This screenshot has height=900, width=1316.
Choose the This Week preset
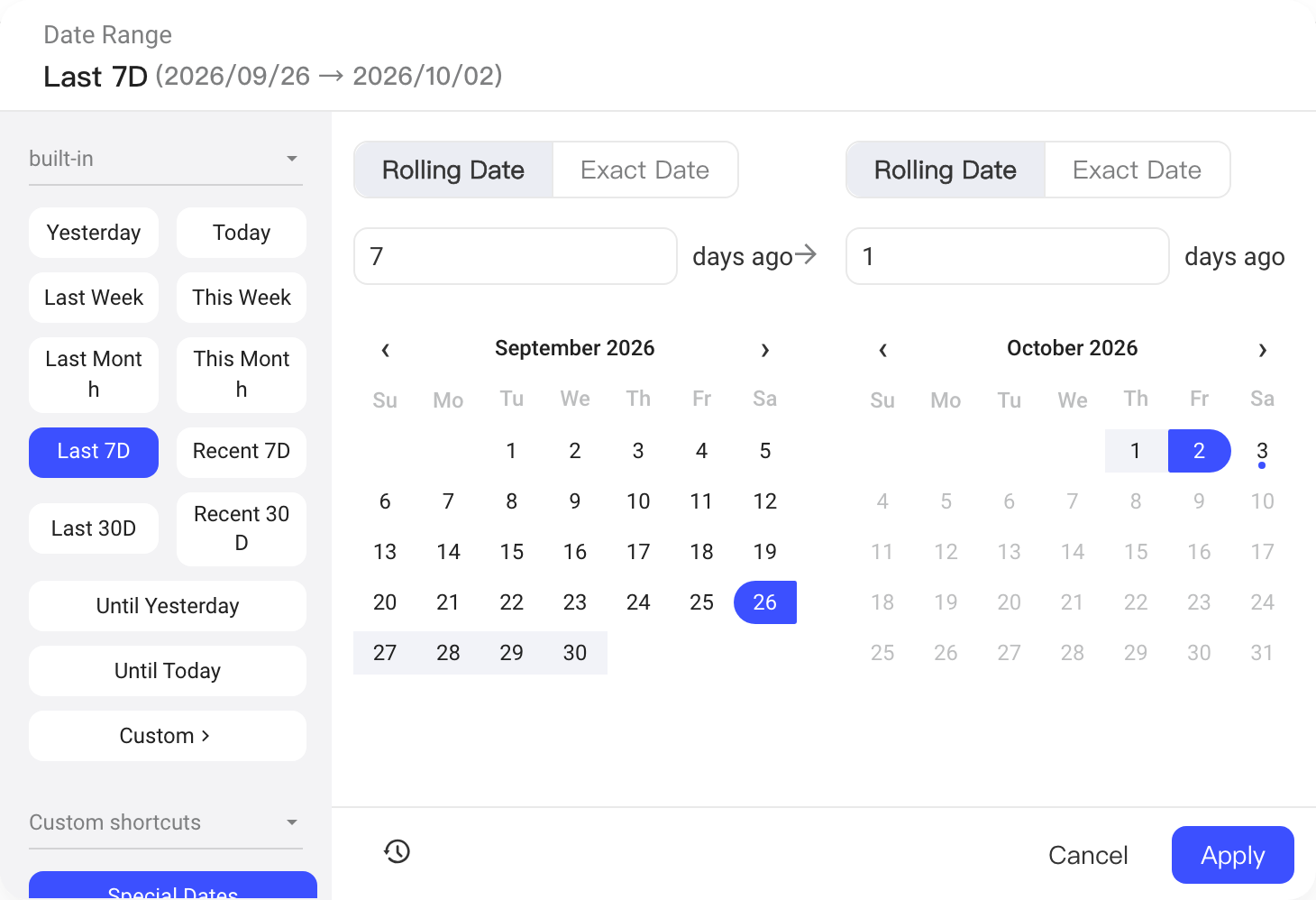pos(242,298)
